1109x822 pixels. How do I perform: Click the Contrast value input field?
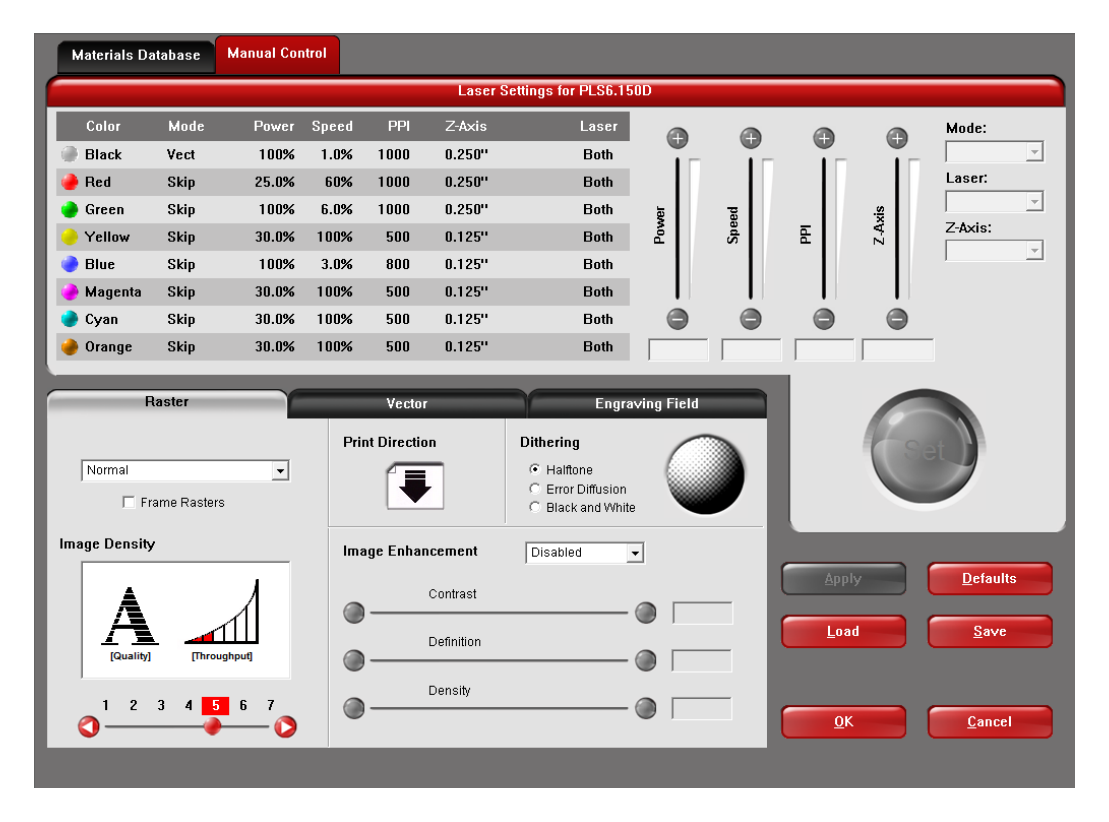click(x=702, y=613)
